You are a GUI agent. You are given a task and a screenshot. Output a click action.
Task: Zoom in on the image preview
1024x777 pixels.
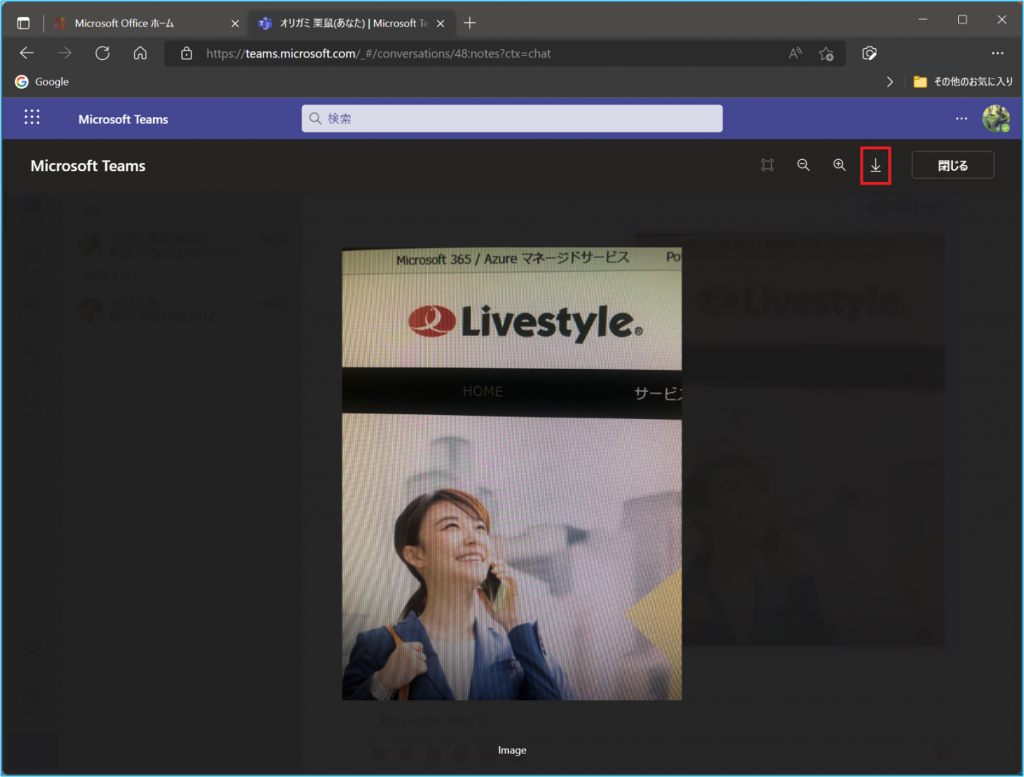(x=840, y=165)
